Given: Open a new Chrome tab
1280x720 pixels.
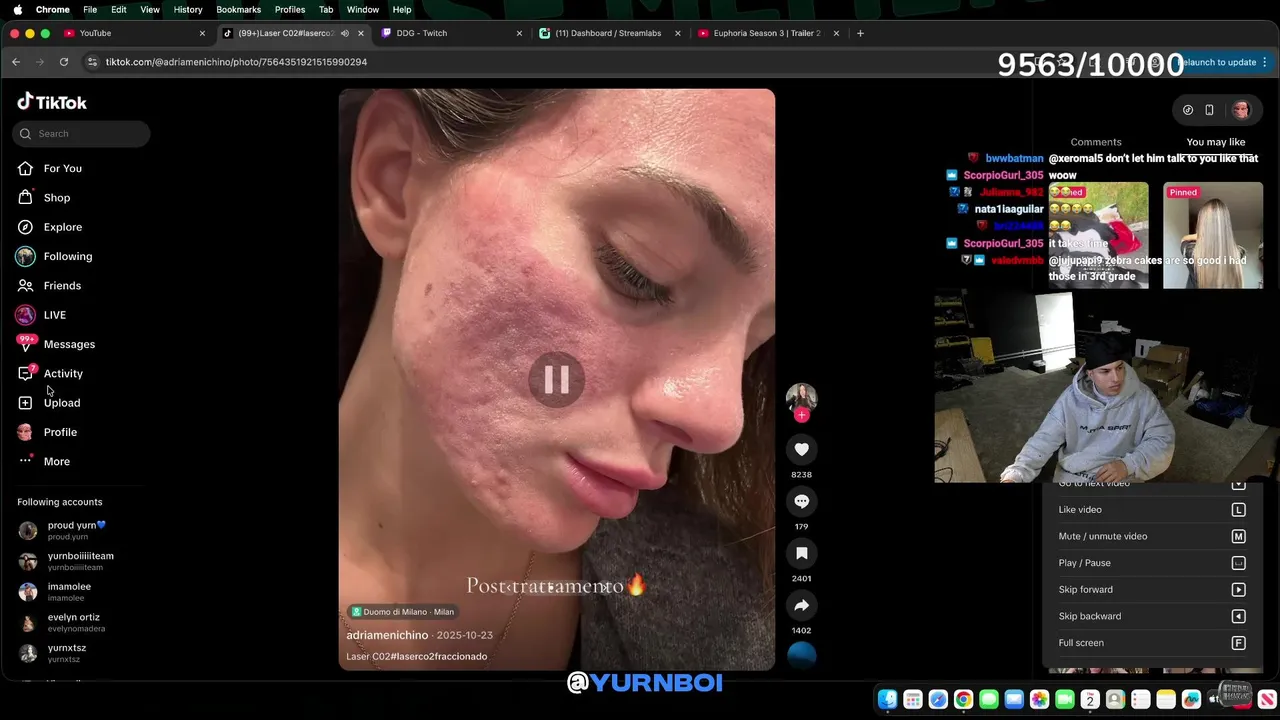Looking at the screenshot, I should pos(860,33).
